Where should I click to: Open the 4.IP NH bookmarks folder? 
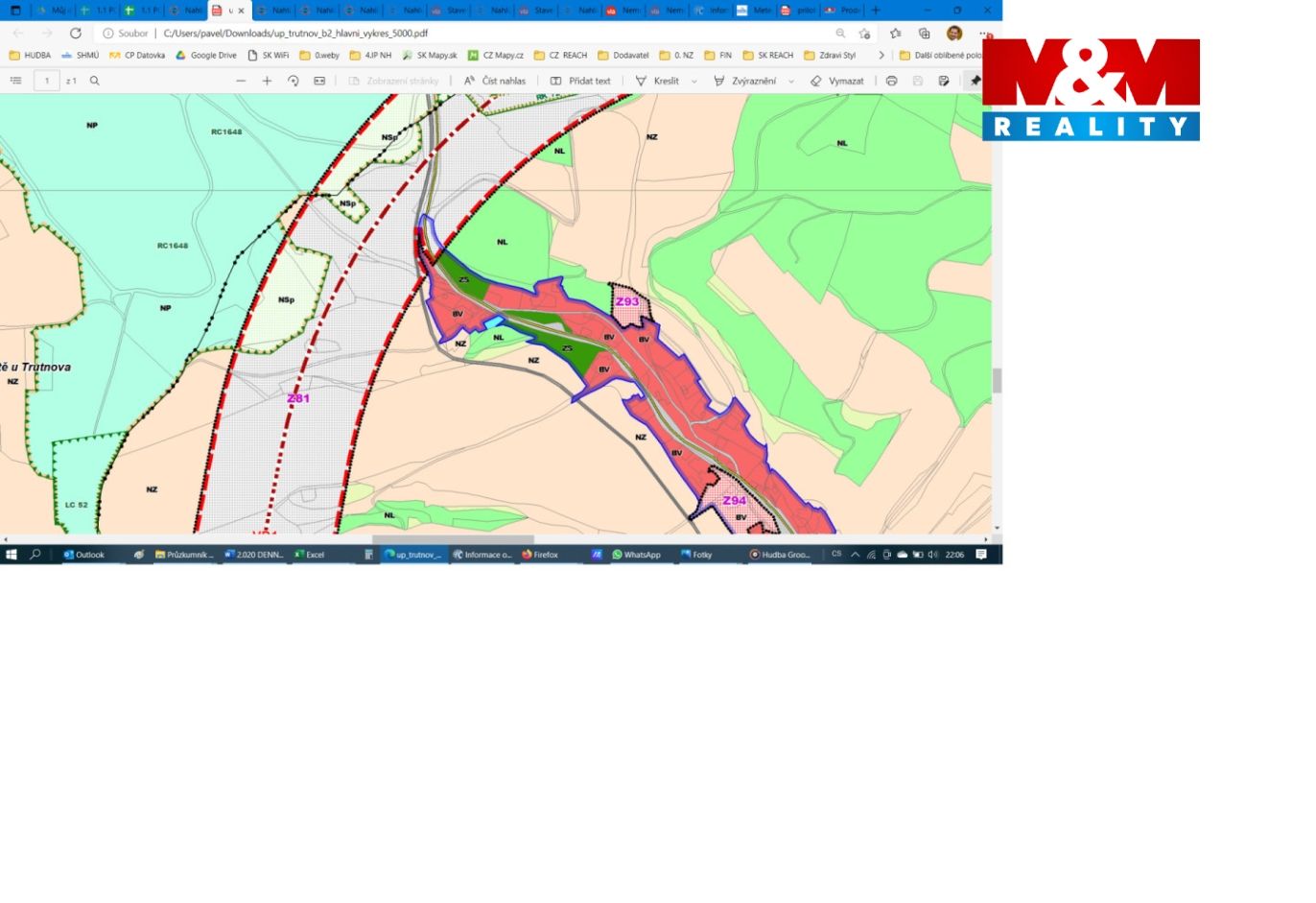coord(370,56)
